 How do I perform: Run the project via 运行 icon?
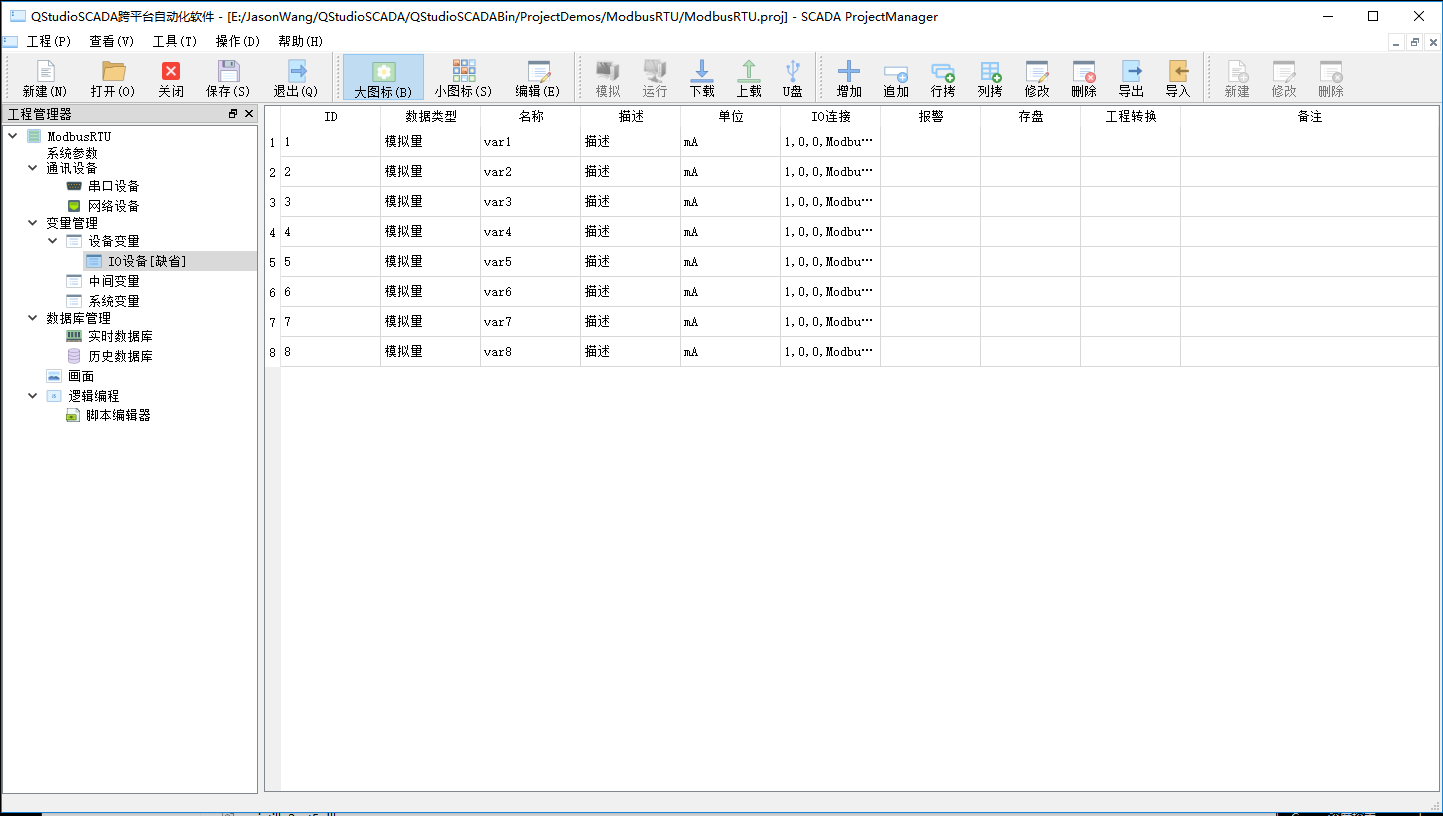click(655, 77)
